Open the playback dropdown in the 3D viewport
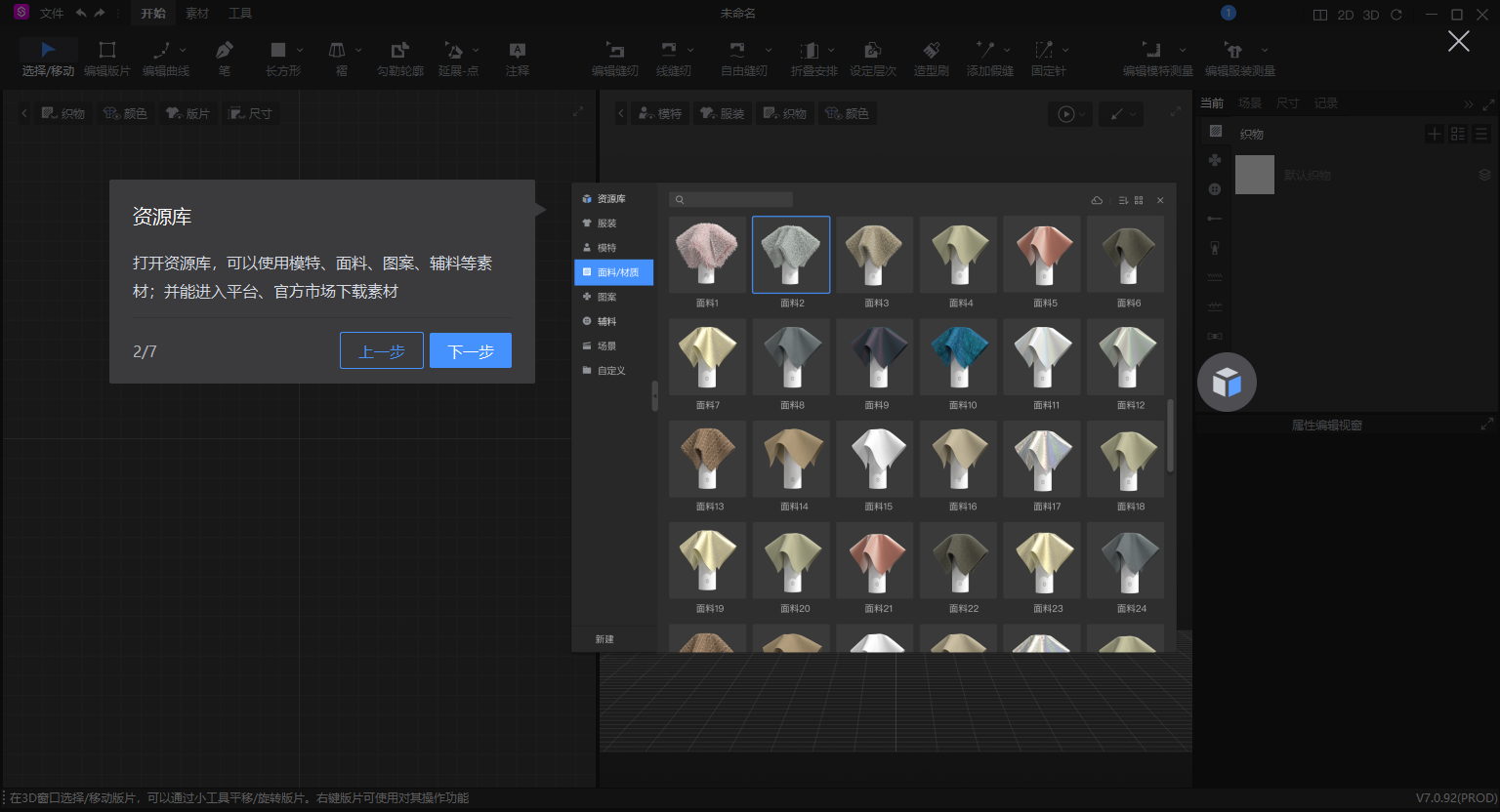 click(x=1080, y=113)
